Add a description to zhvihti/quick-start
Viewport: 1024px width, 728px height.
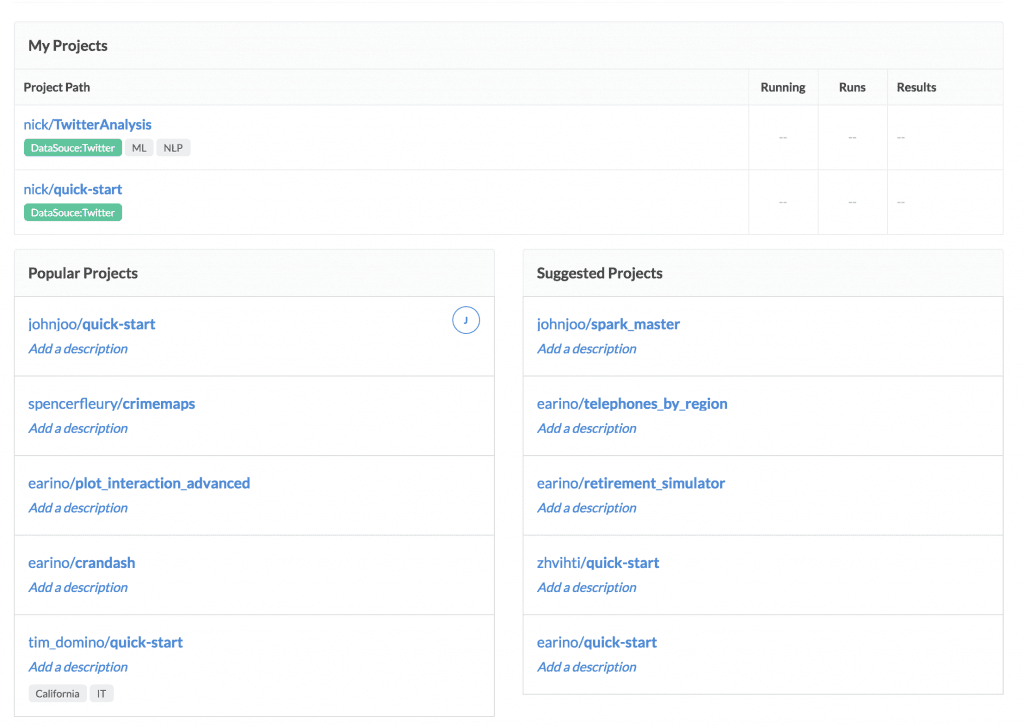pyautogui.click(x=586, y=588)
